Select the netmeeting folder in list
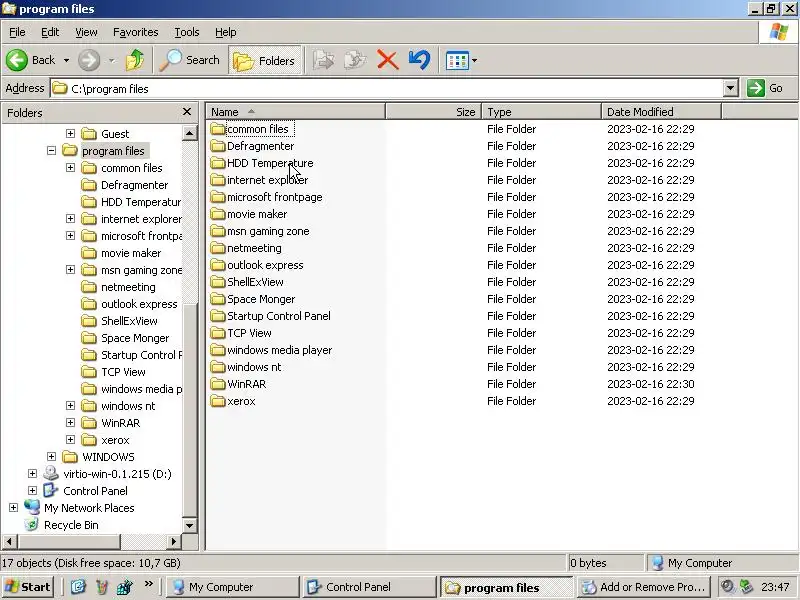The image size is (800, 600). [x=254, y=248]
